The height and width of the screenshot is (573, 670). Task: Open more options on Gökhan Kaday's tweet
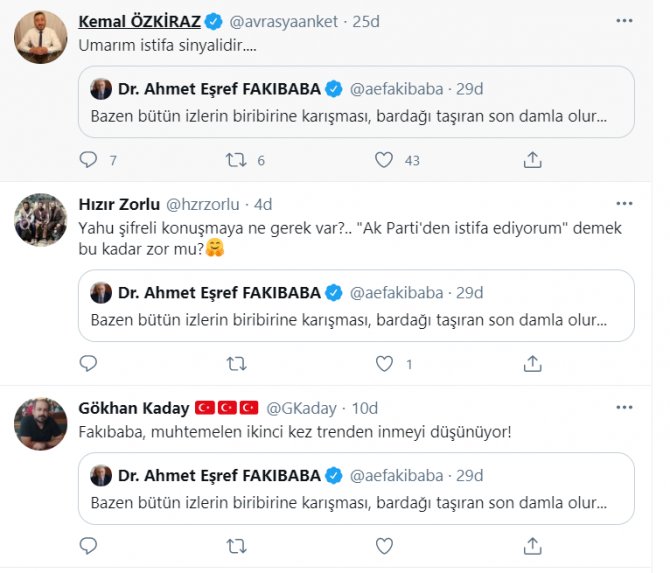click(627, 408)
